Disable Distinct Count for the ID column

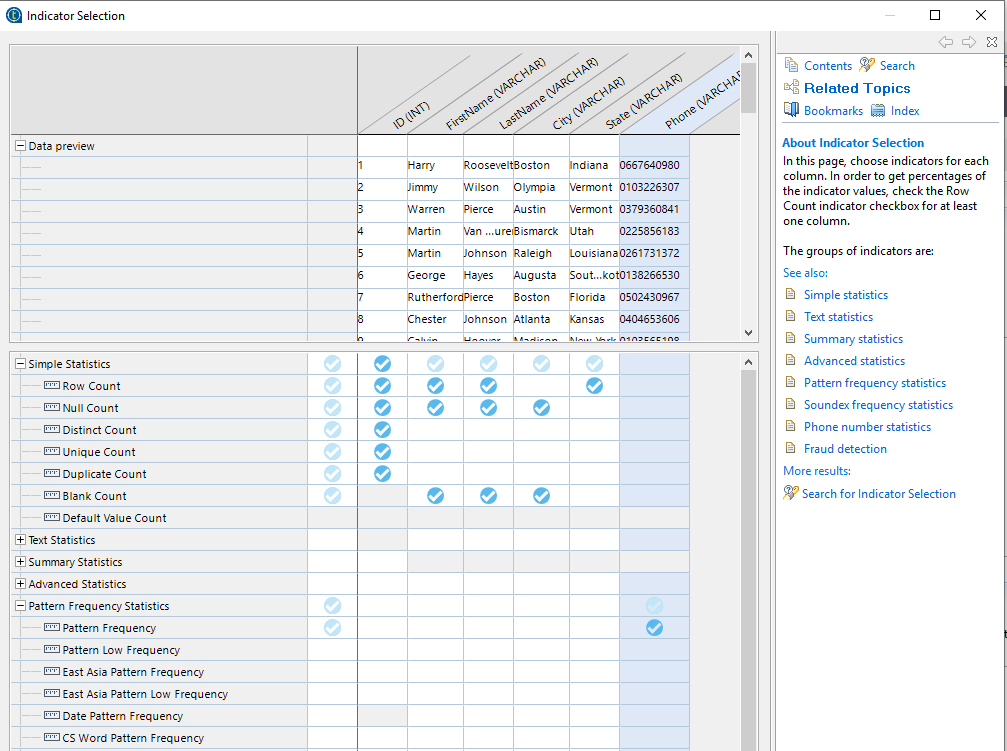pos(382,429)
